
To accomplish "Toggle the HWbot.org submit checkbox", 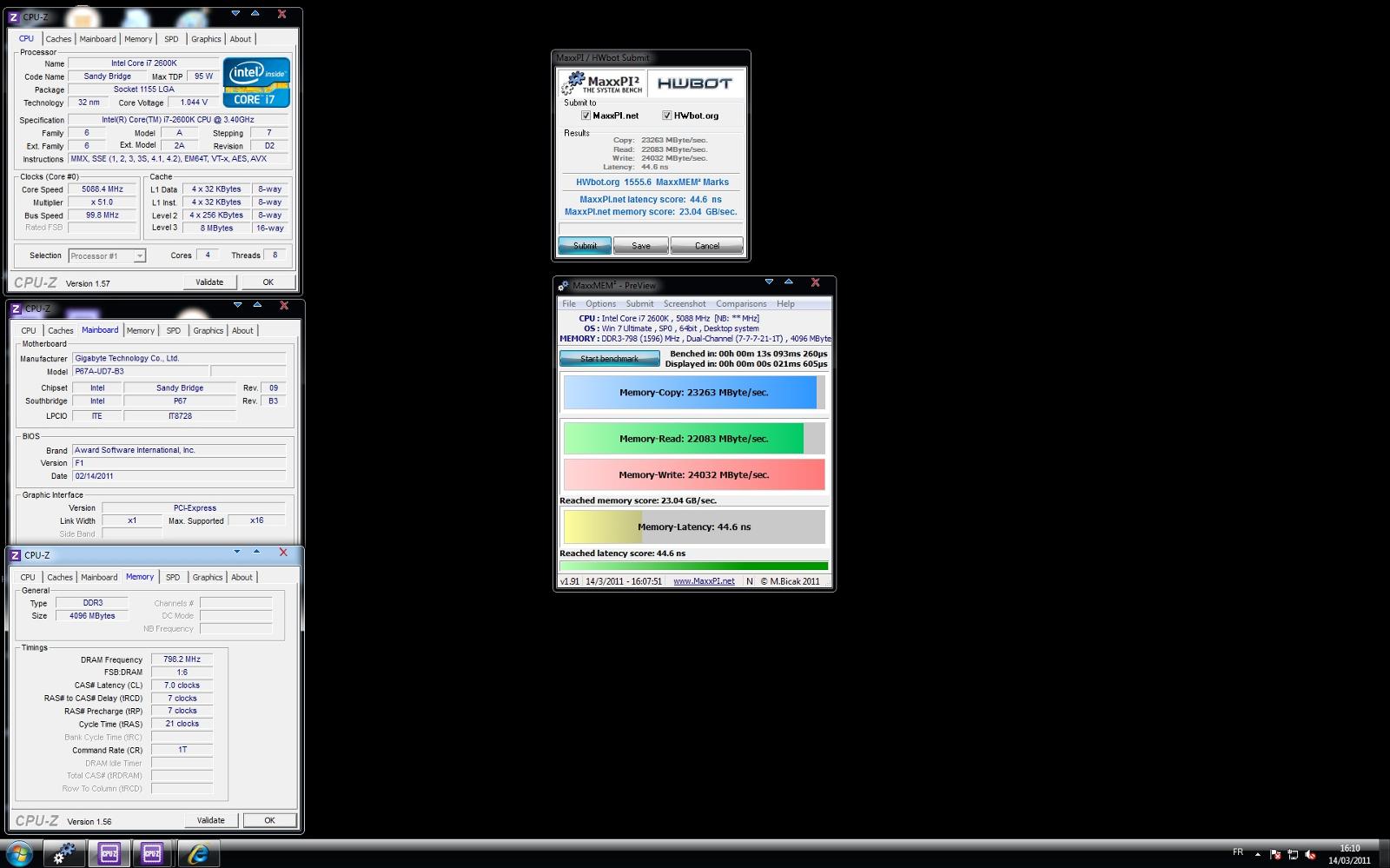I will point(666,115).
